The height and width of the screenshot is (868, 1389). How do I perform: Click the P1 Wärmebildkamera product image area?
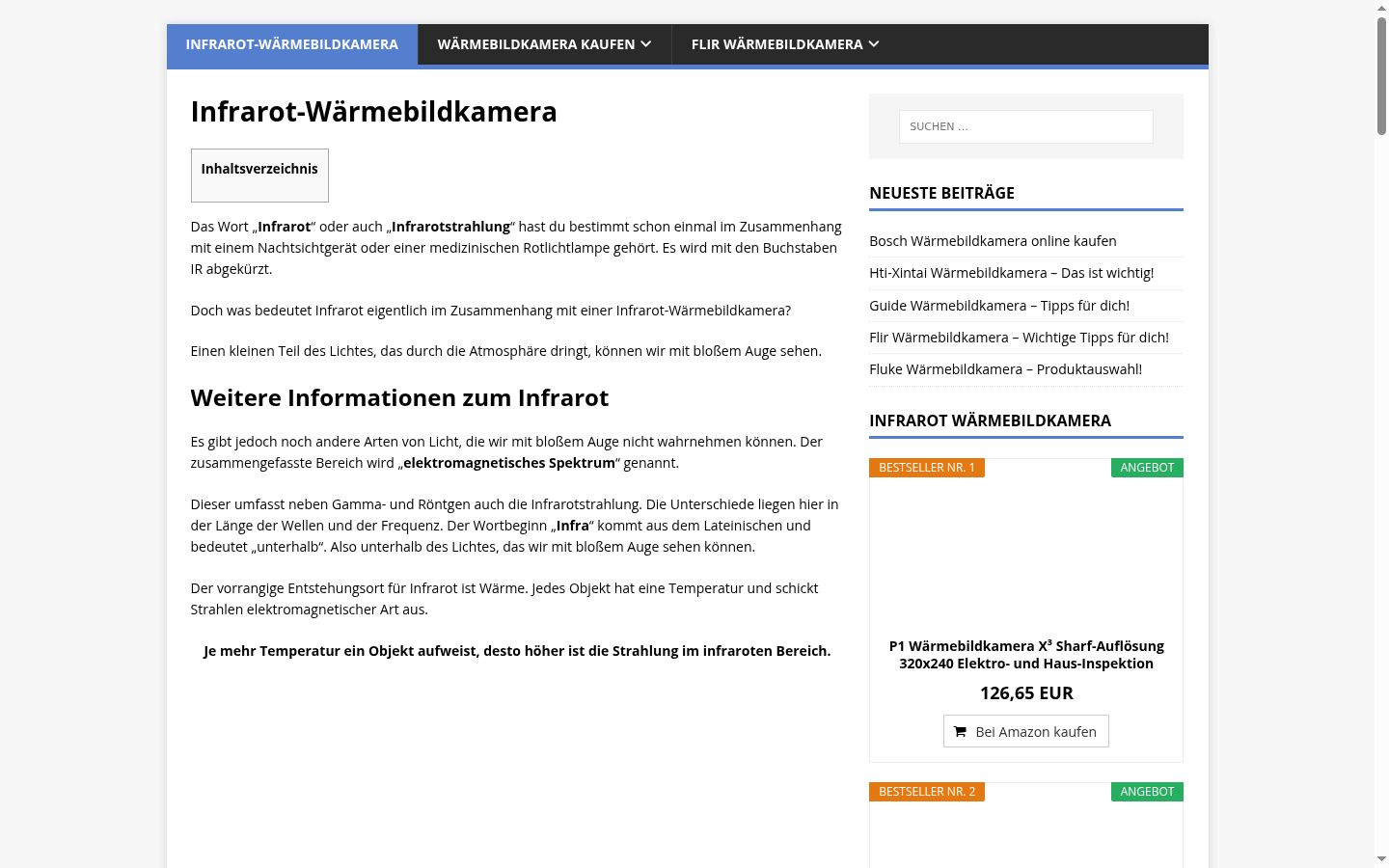pos(1026,555)
